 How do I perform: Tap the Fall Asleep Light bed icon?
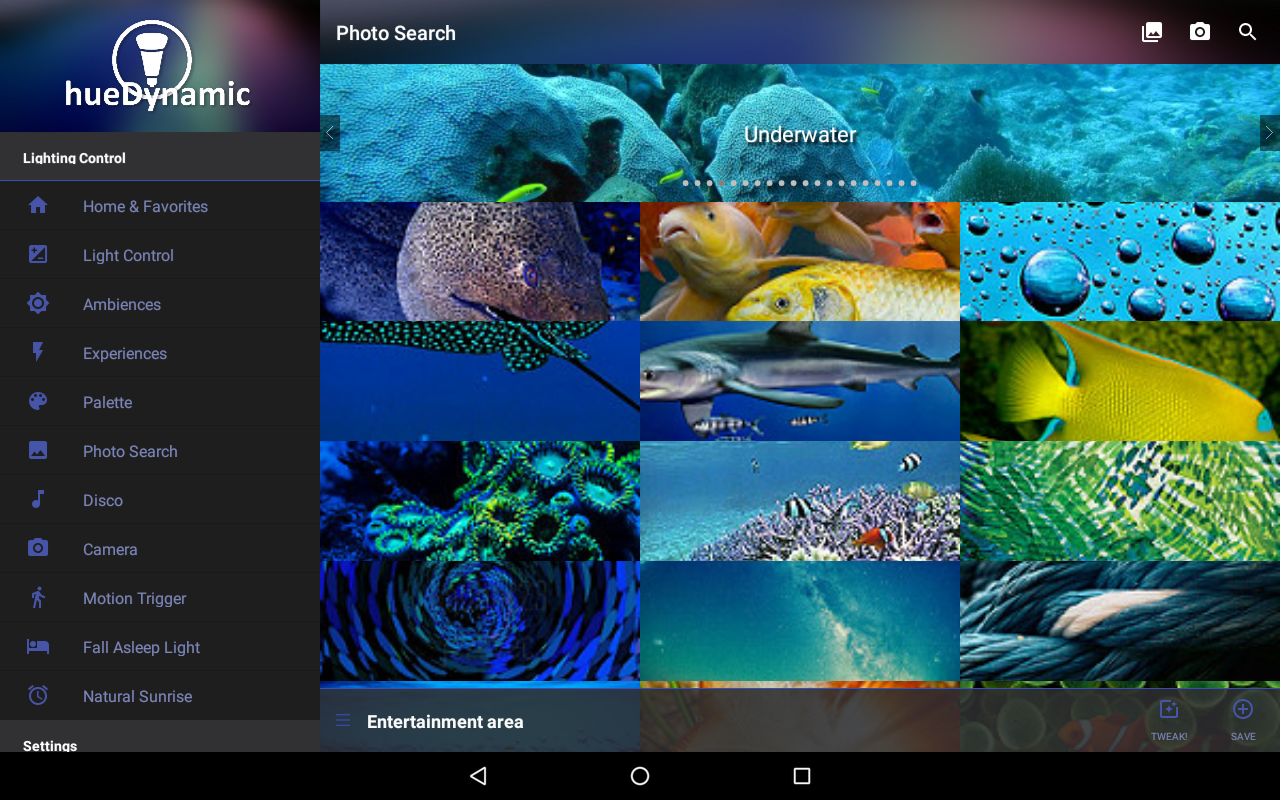pyautogui.click(x=38, y=646)
